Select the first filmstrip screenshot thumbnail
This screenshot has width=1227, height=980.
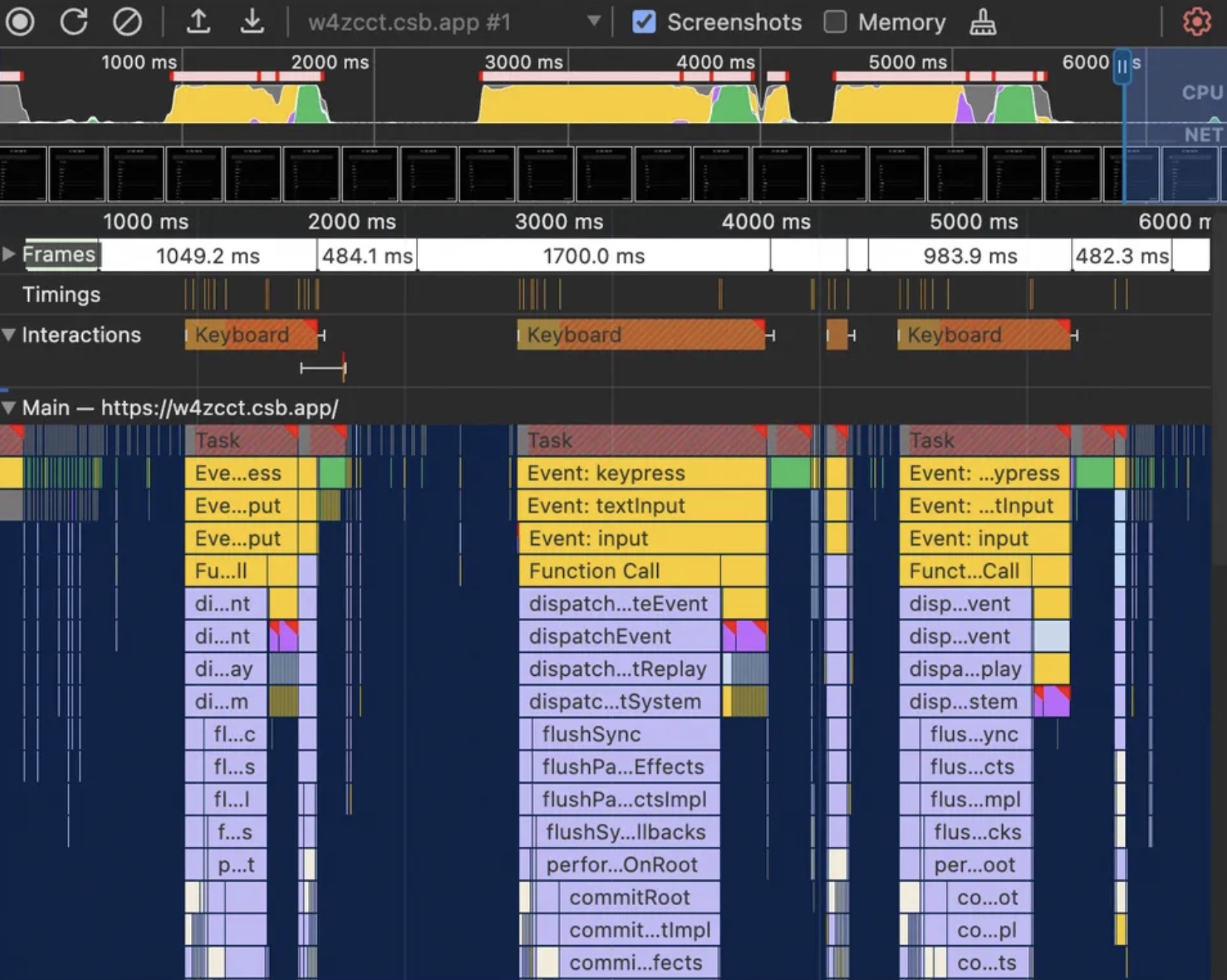pyautogui.click(x=22, y=174)
